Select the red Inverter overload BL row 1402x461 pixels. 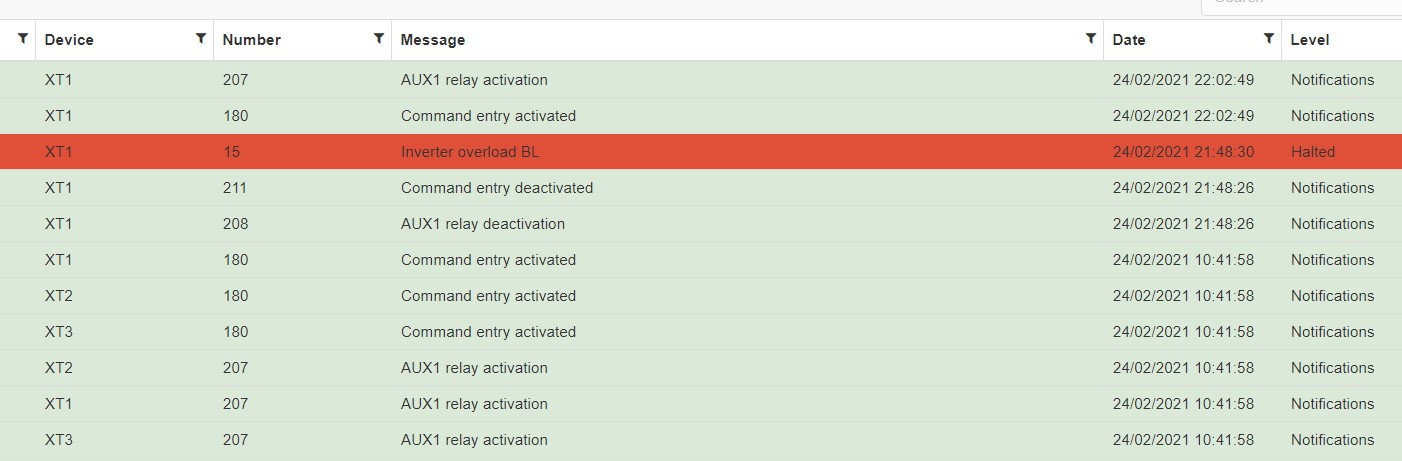coord(700,152)
